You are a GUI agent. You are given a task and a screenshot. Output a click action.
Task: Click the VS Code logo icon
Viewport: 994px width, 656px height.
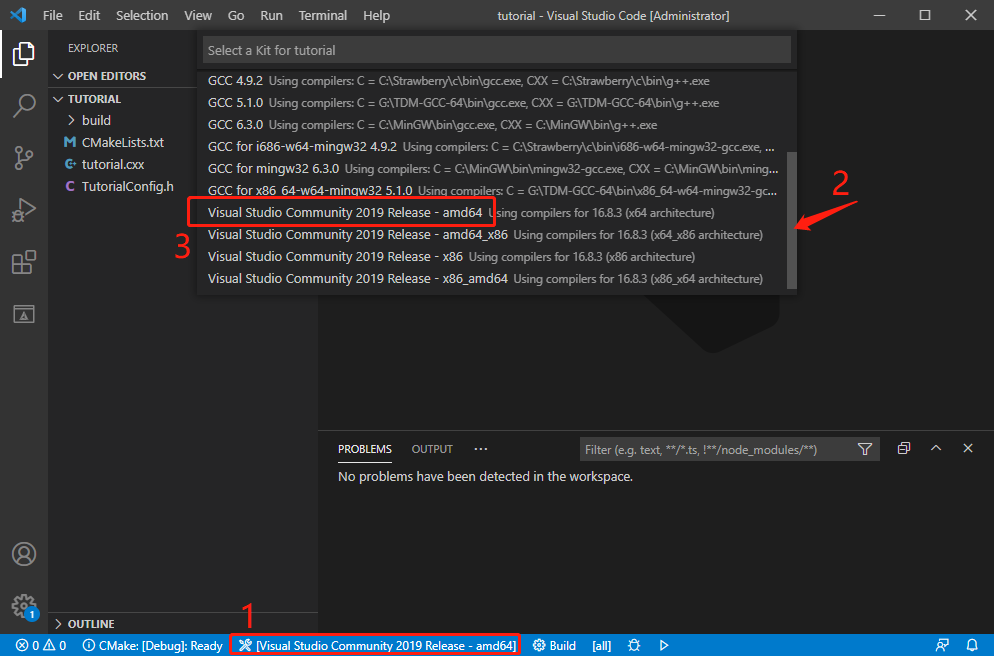[x=18, y=15]
